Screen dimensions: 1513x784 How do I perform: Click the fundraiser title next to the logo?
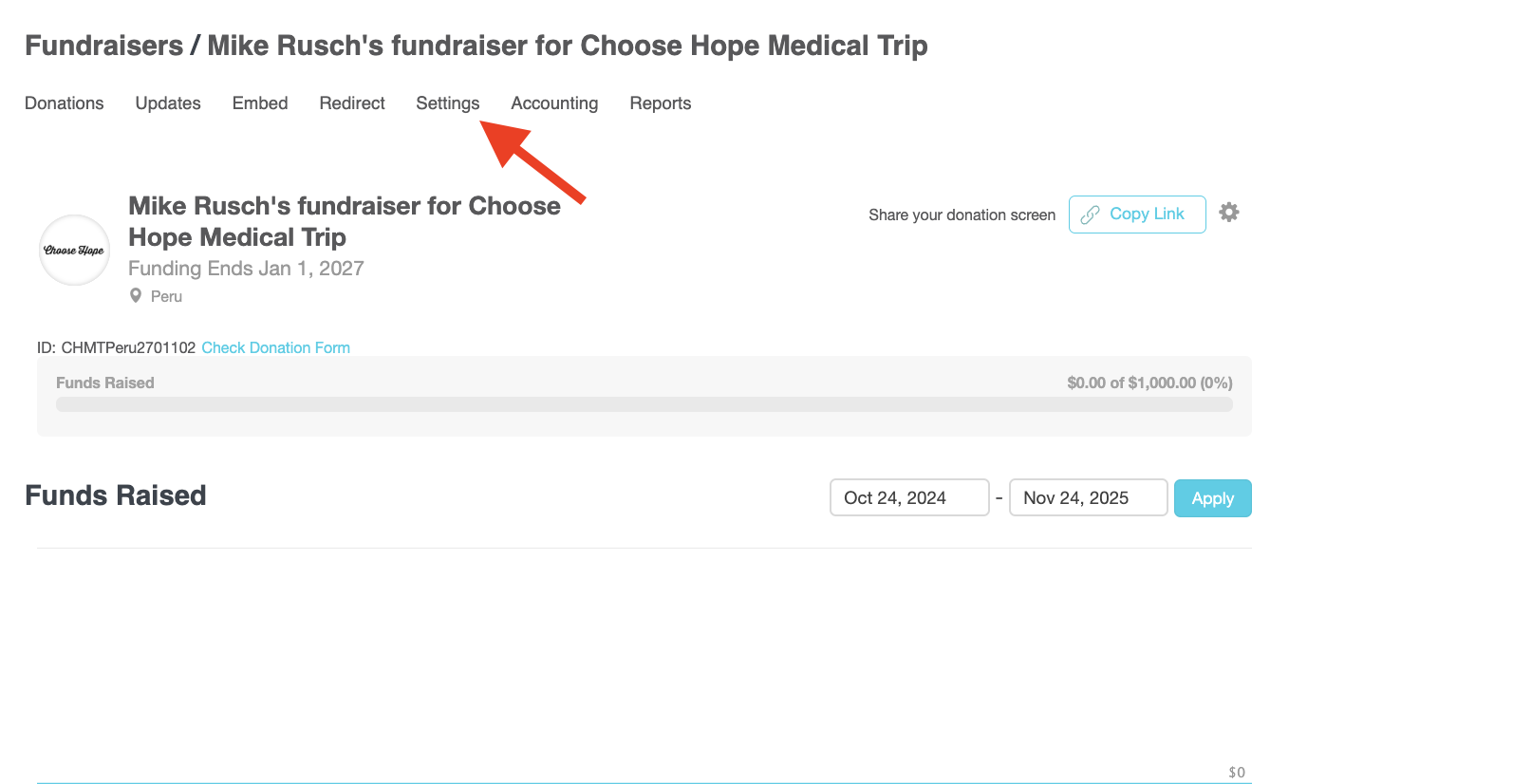coord(344,221)
